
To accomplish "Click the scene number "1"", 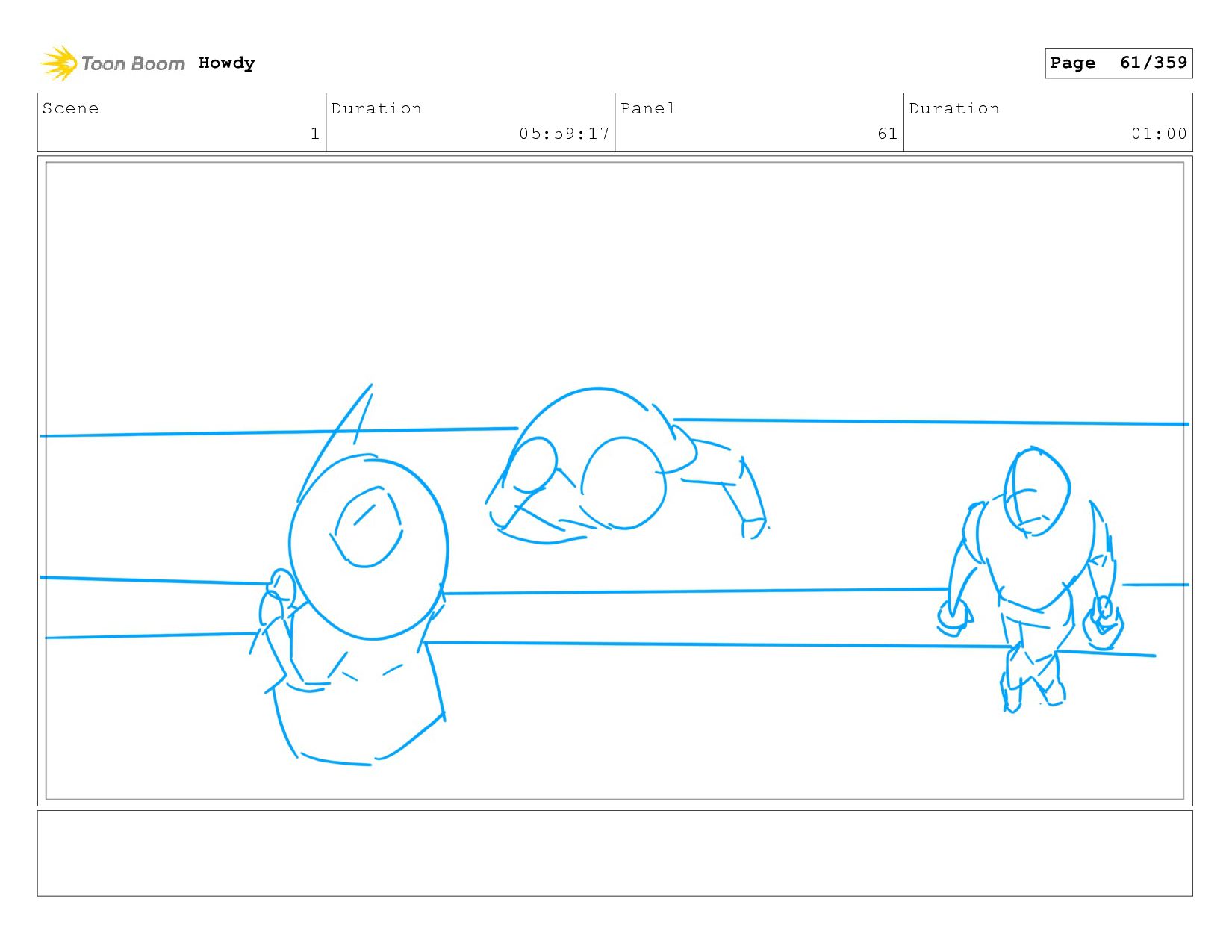I will (x=315, y=134).
